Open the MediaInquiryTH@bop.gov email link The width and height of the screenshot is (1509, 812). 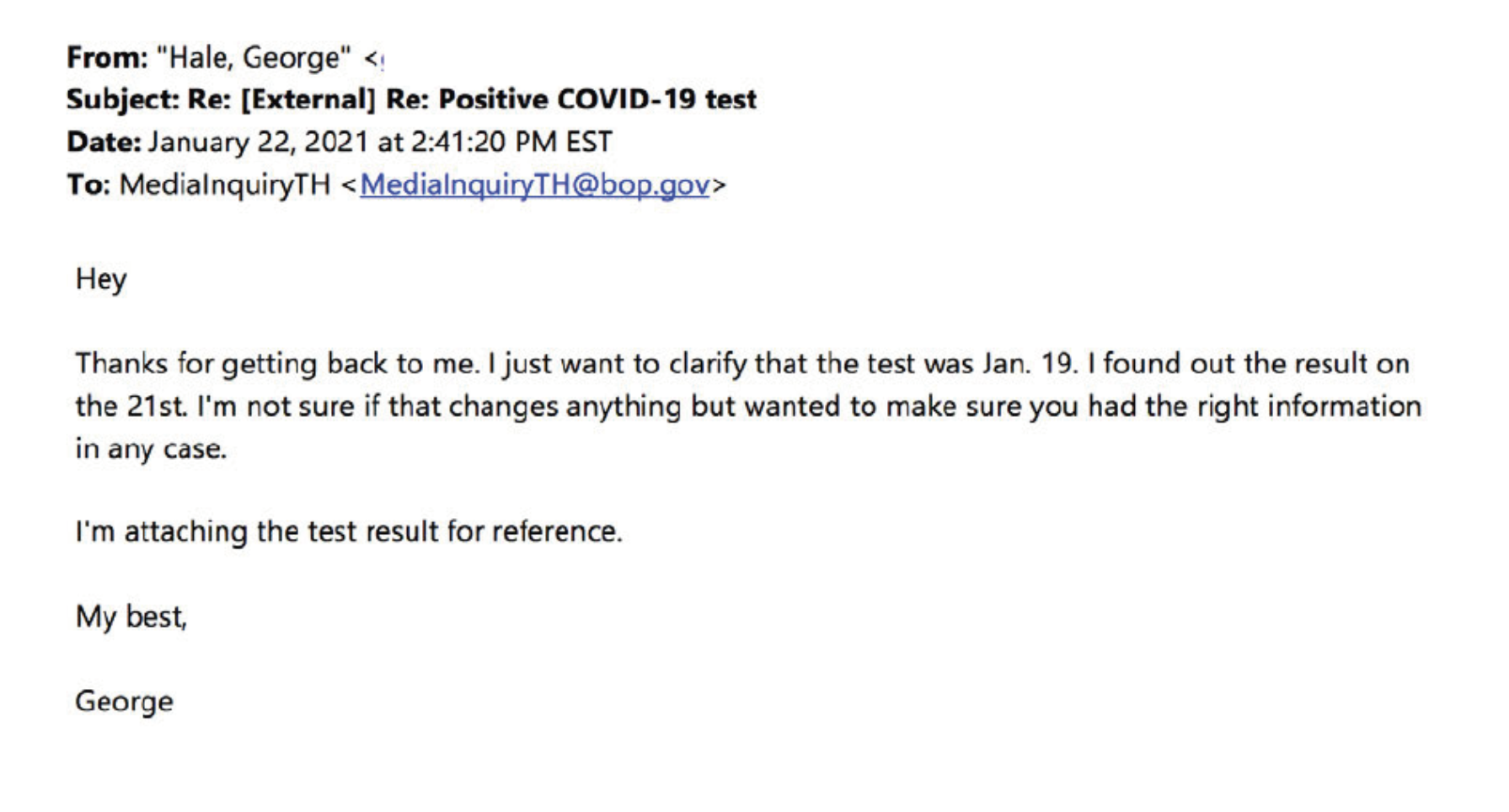click(x=534, y=184)
